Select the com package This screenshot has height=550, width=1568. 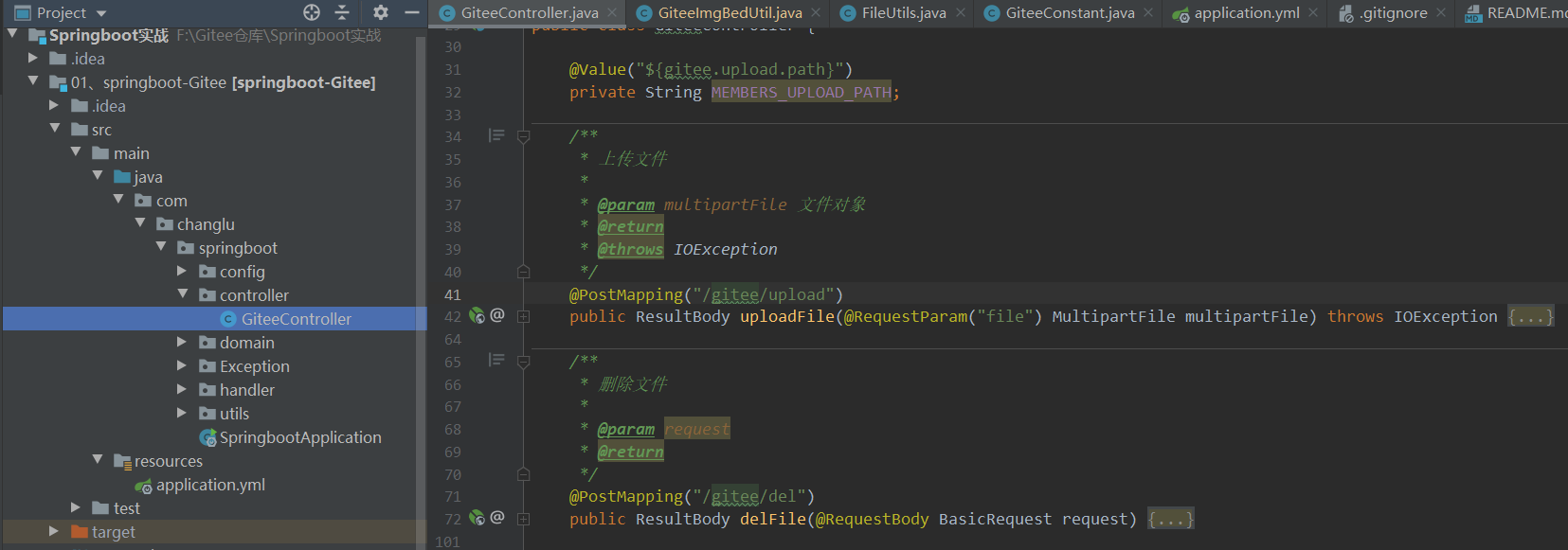pyautogui.click(x=171, y=201)
